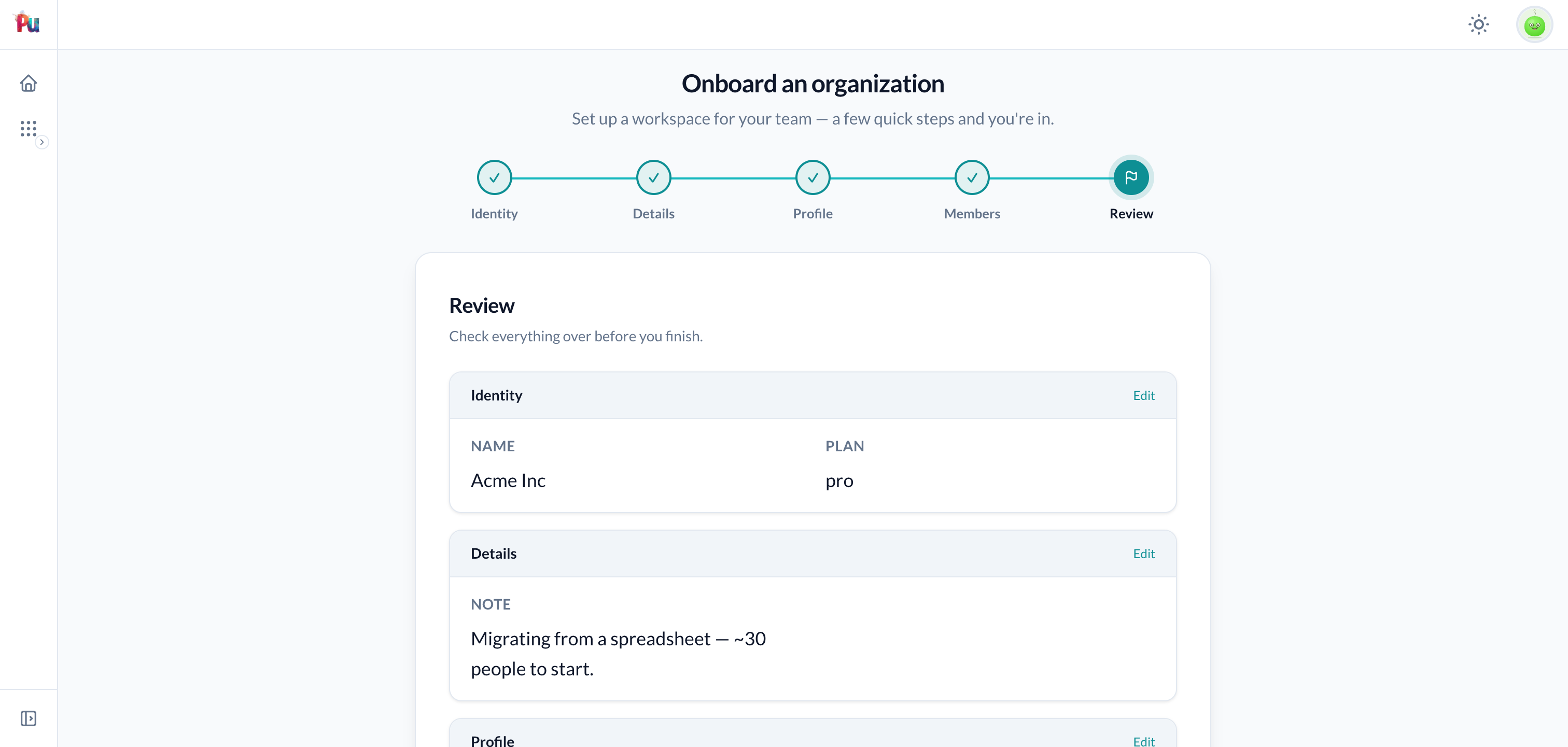Click the 'pro' plan value
The image size is (1568, 747).
tap(839, 480)
